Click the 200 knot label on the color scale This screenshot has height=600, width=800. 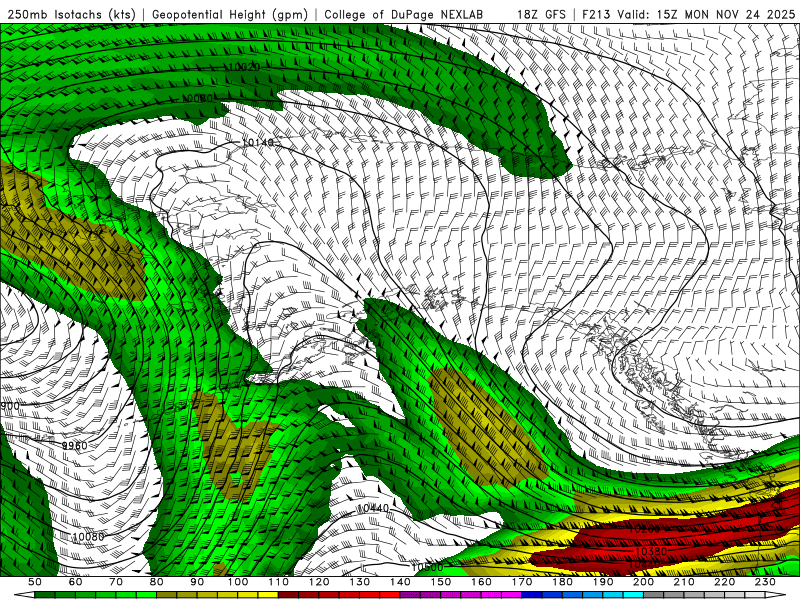[x=644, y=582]
